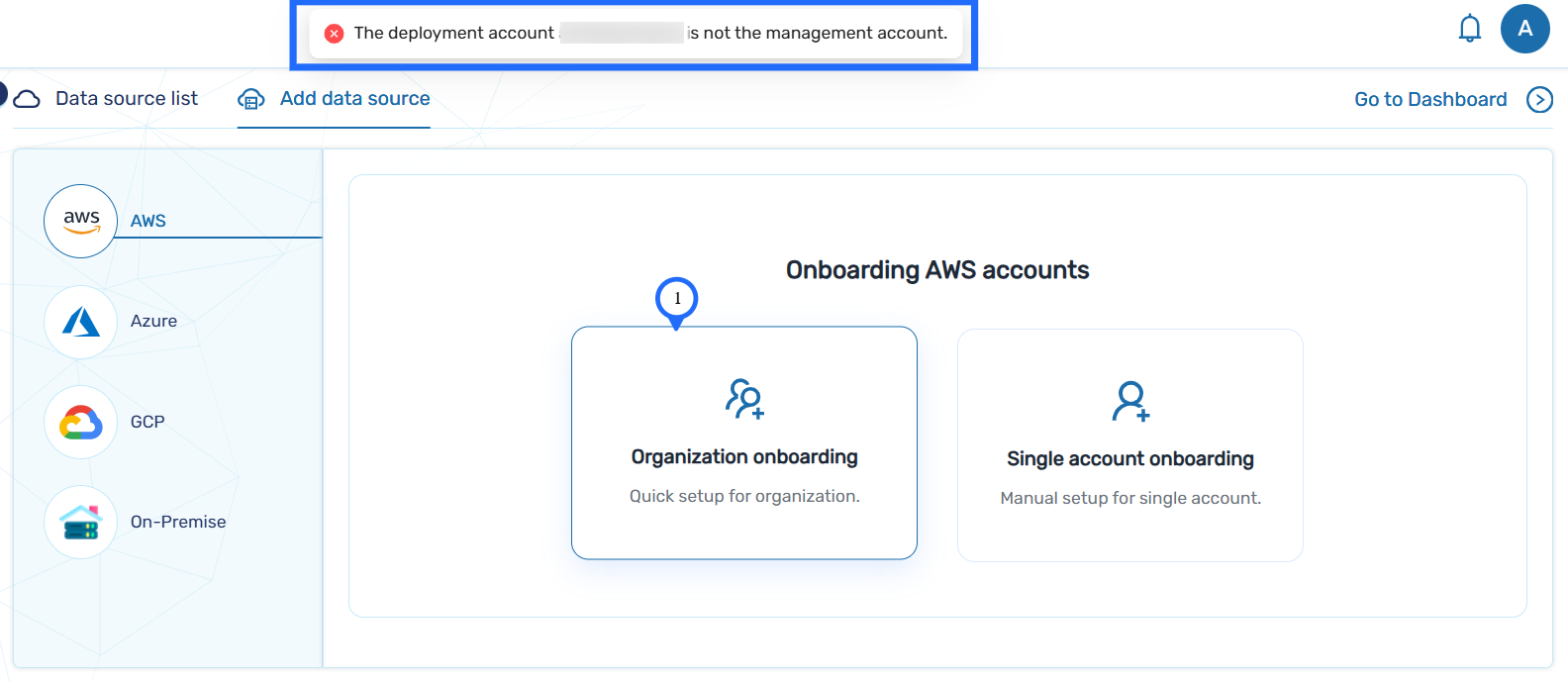Switch to the Data source list tab
The image size is (1568, 682).
pyautogui.click(x=126, y=99)
